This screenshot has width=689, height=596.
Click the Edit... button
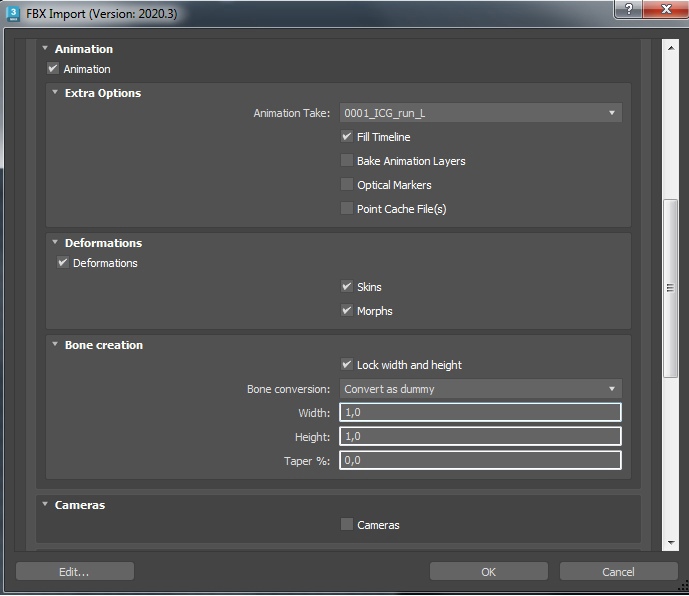pyautogui.click(x=75, y=571)
